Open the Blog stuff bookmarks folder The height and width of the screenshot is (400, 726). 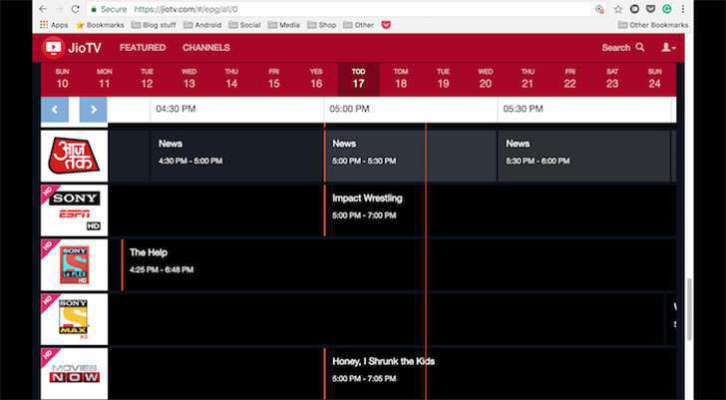click(154, 25)
